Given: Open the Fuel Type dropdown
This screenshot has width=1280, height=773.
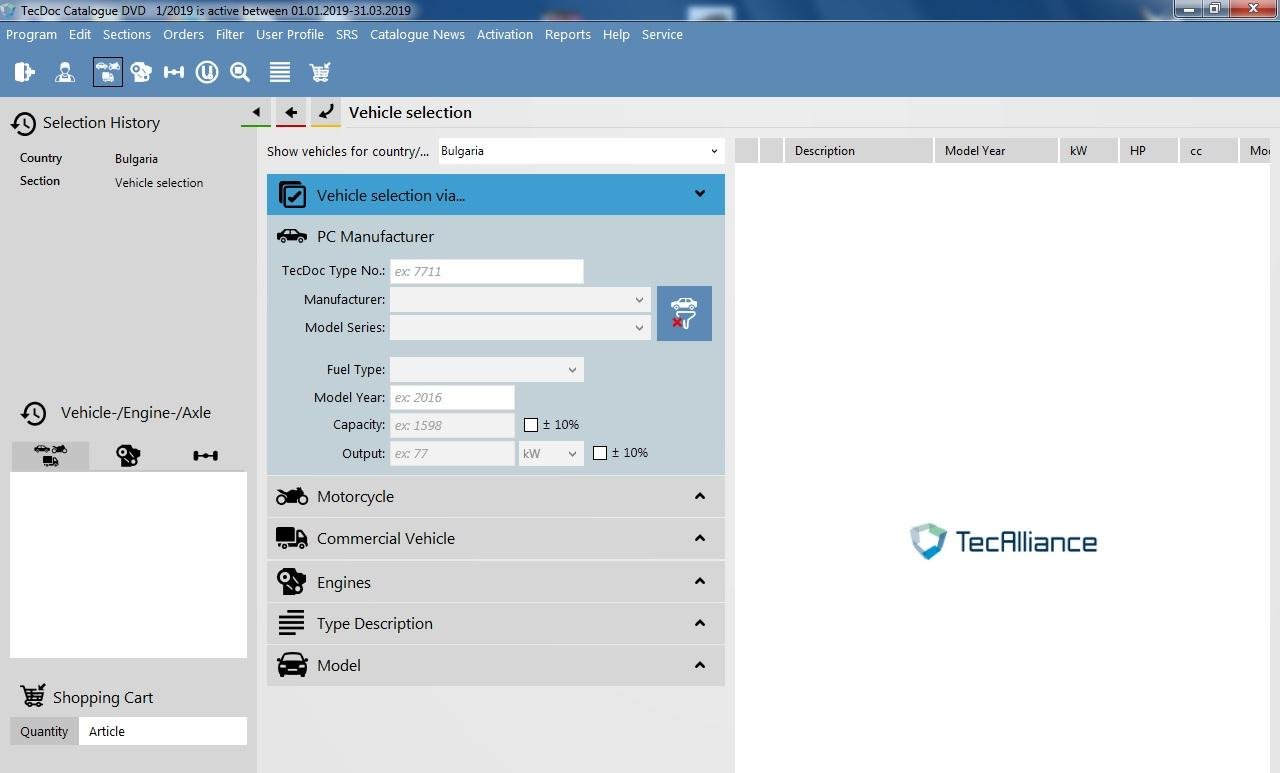Looking at the screenshot, I should [486, 369].
